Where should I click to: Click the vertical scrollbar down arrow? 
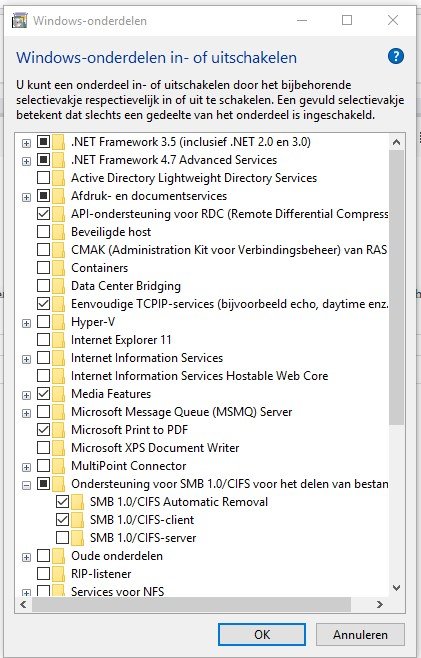396,588
